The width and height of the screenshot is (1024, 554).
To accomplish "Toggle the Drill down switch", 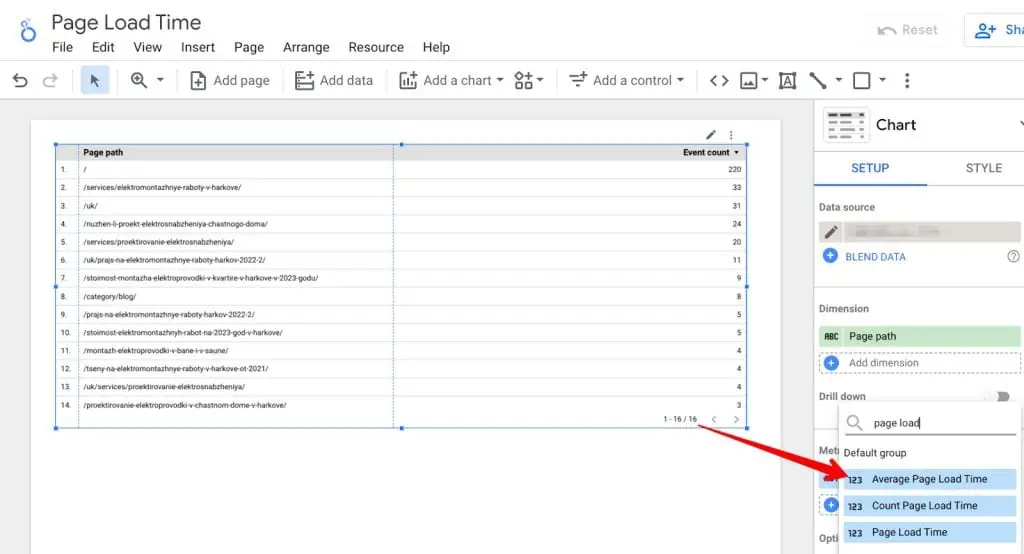I will (1000, 397).
